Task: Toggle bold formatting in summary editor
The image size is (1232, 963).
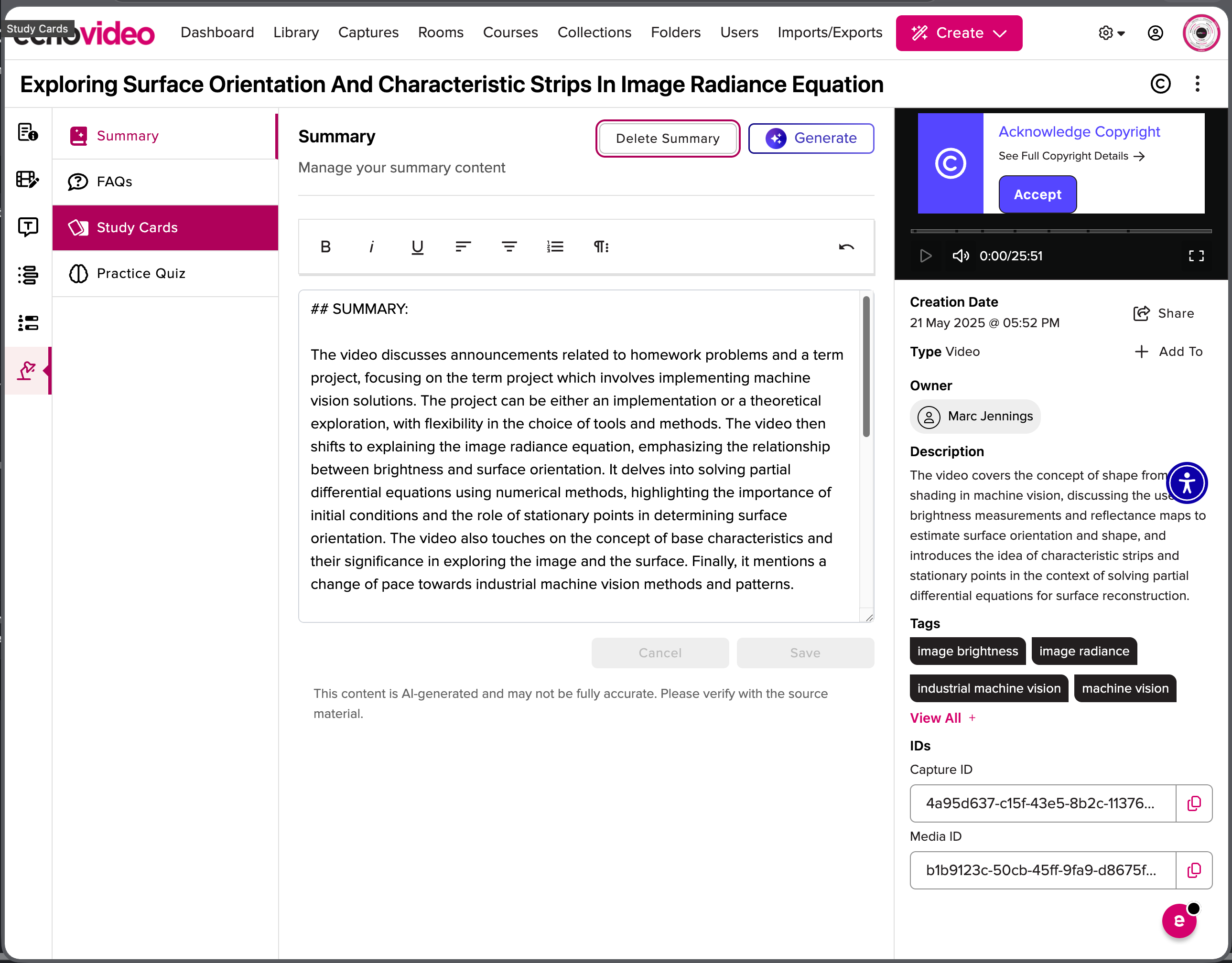Action: point(325,246)
